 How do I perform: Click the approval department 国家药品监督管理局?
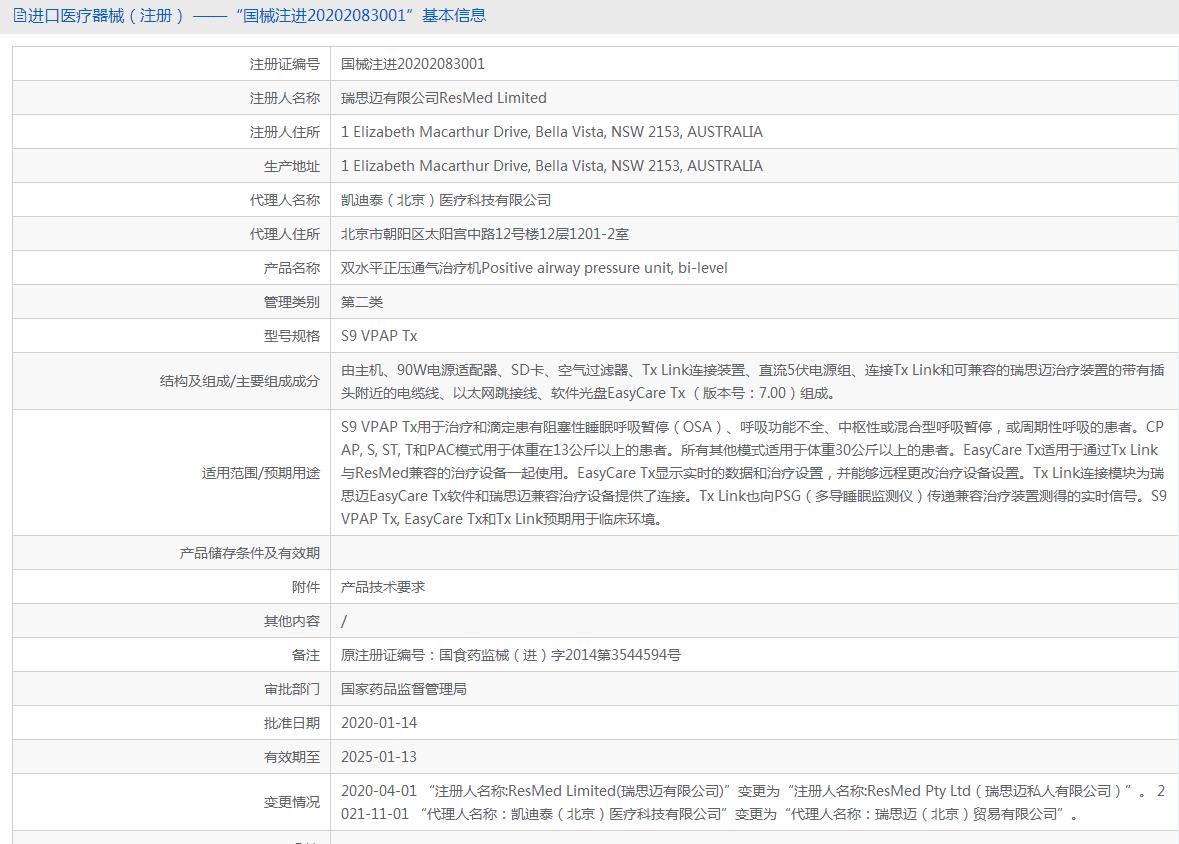(403, 689)
